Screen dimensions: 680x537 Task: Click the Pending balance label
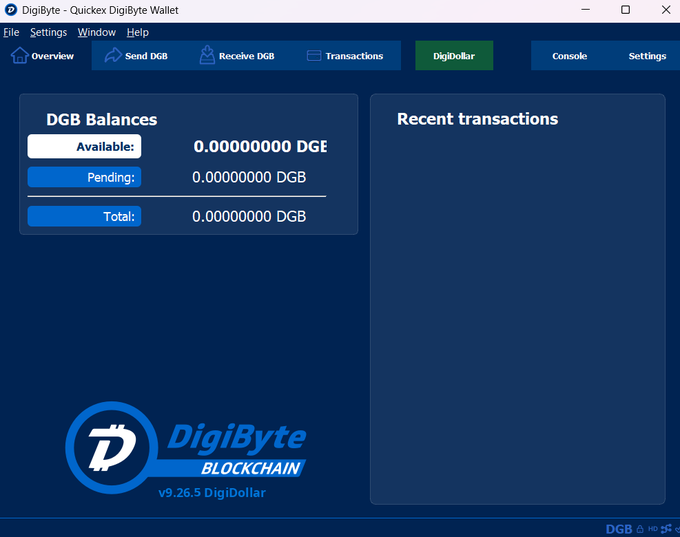point(84,177)
